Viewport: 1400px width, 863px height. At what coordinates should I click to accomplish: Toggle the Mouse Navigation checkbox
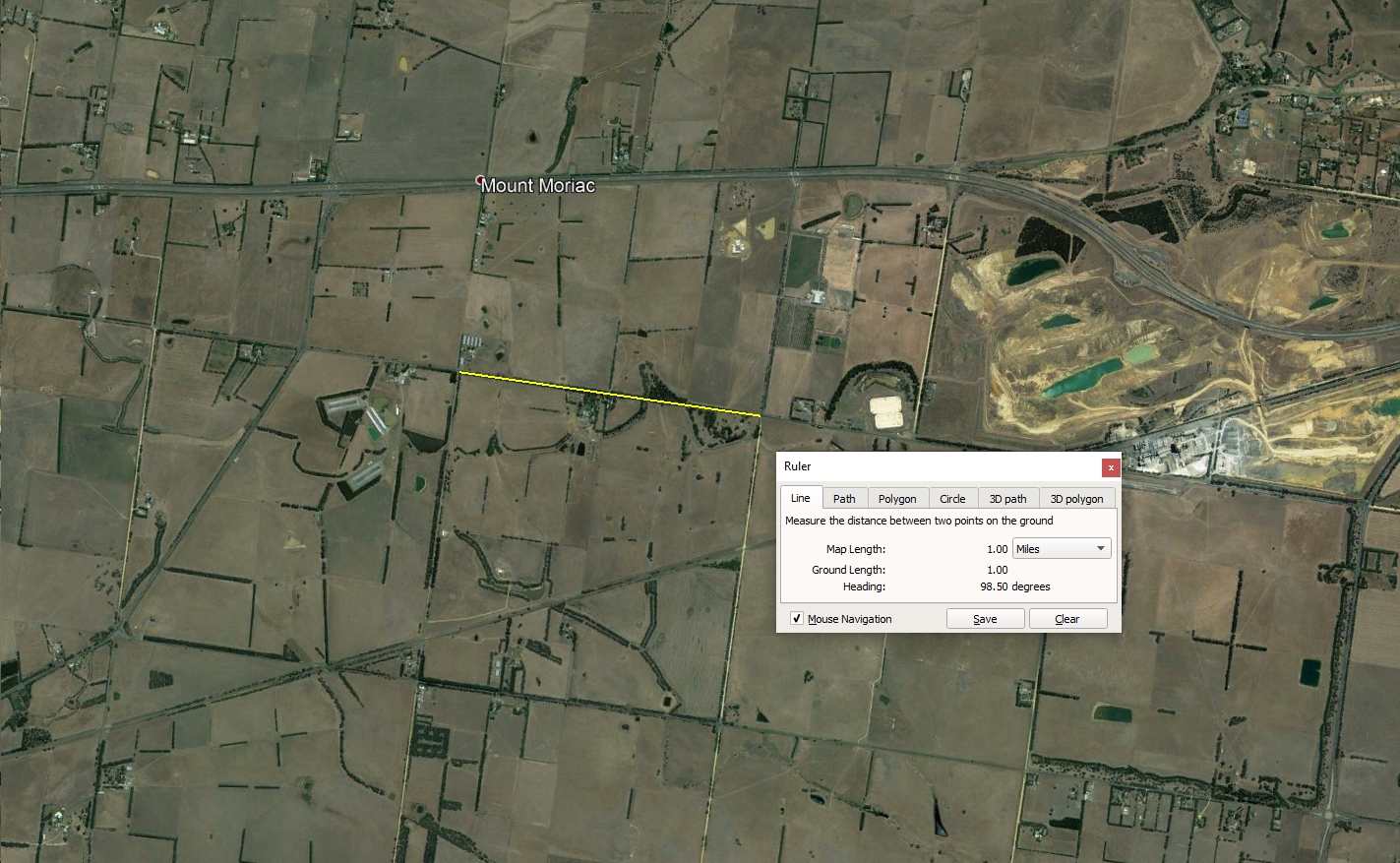click(x=797, y=619)
